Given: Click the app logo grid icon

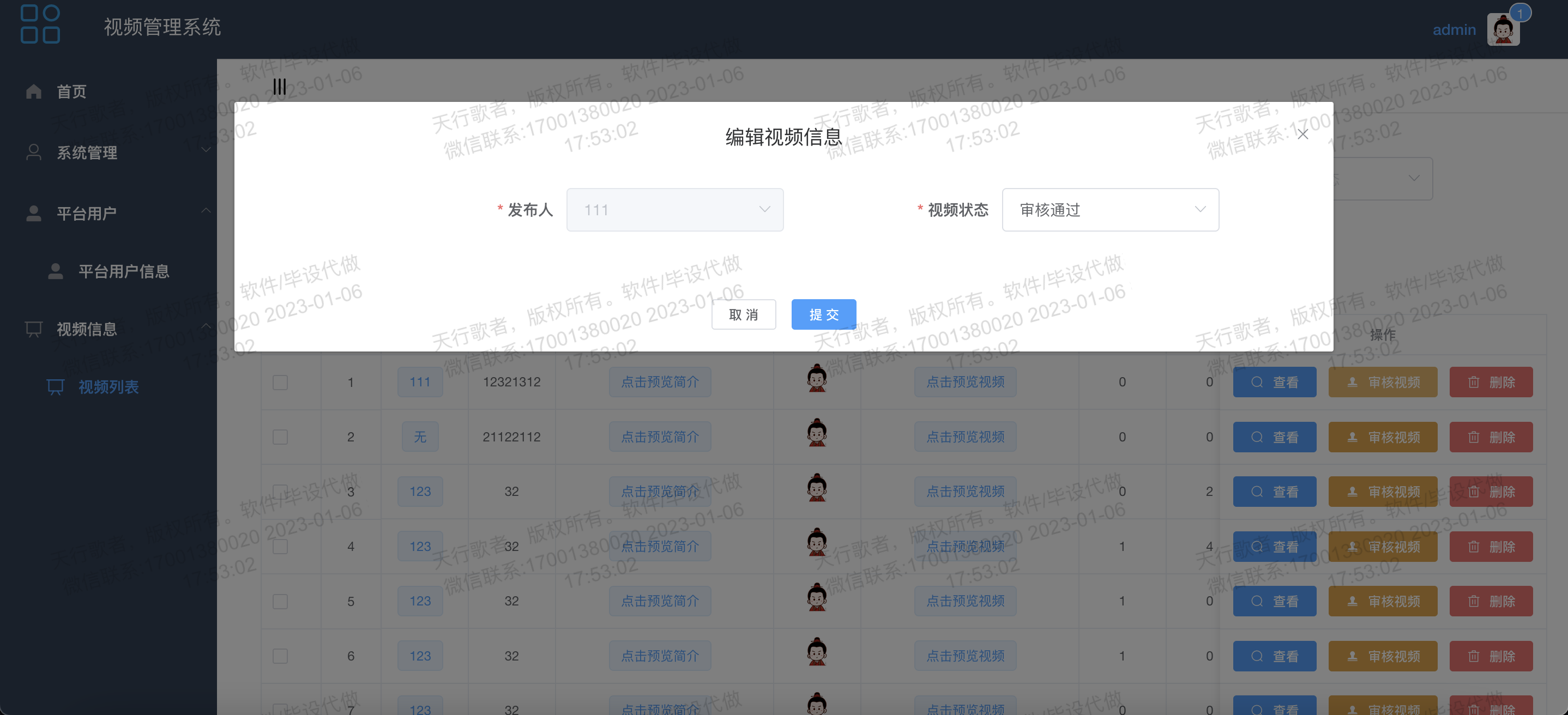Looking at the screenshot, I should [x=40, y=25].
